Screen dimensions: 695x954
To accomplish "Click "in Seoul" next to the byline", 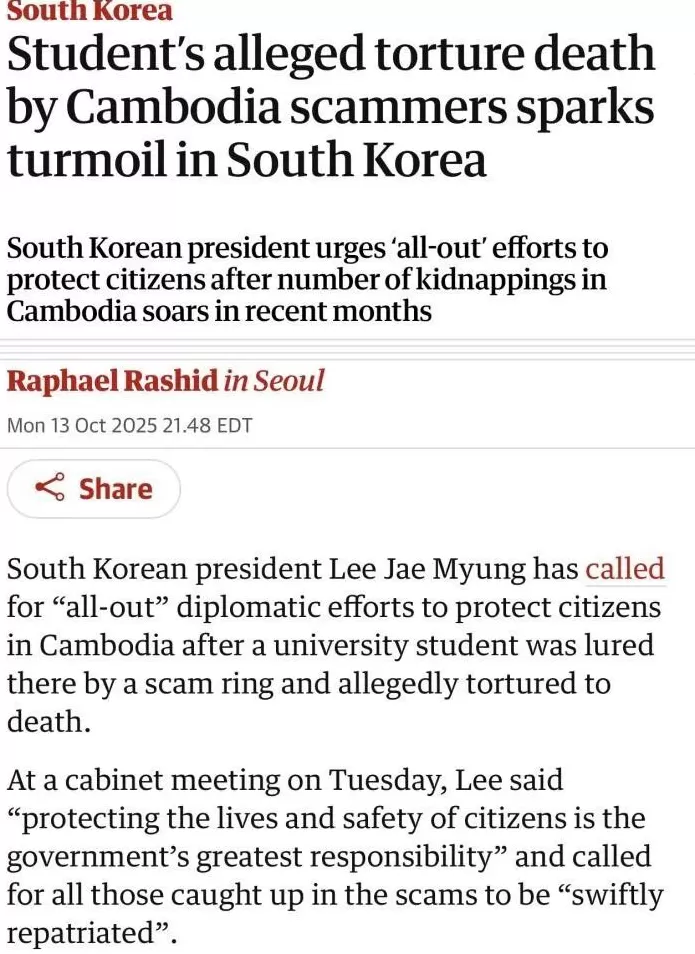I will pos(270,381).
